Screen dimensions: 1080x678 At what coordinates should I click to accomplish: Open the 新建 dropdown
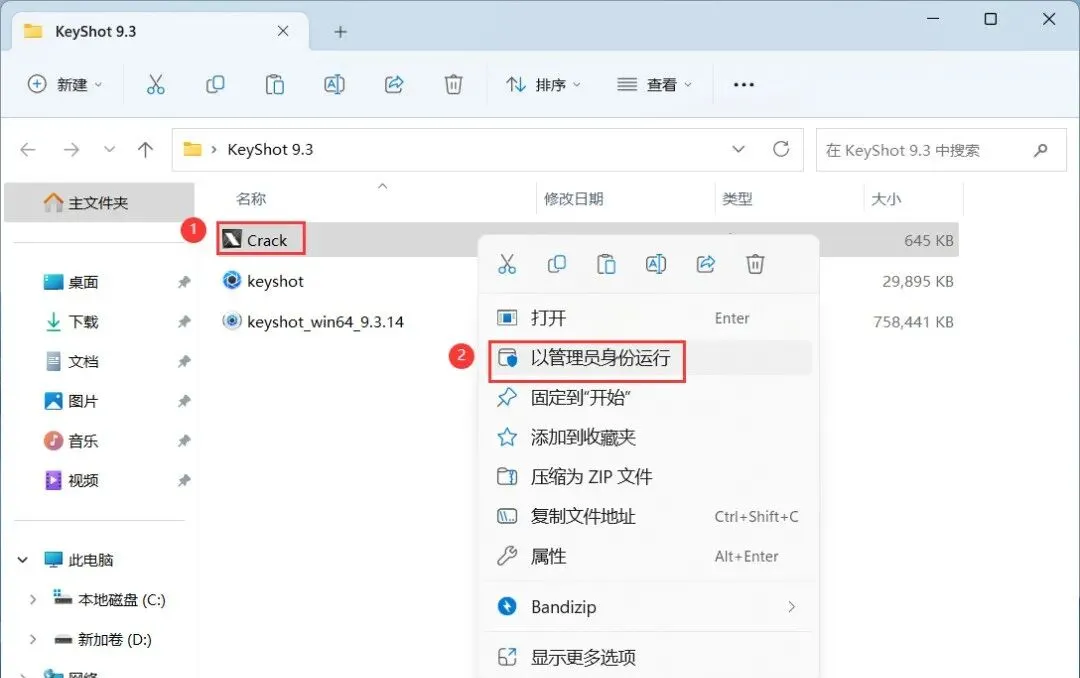coord(65,85)
